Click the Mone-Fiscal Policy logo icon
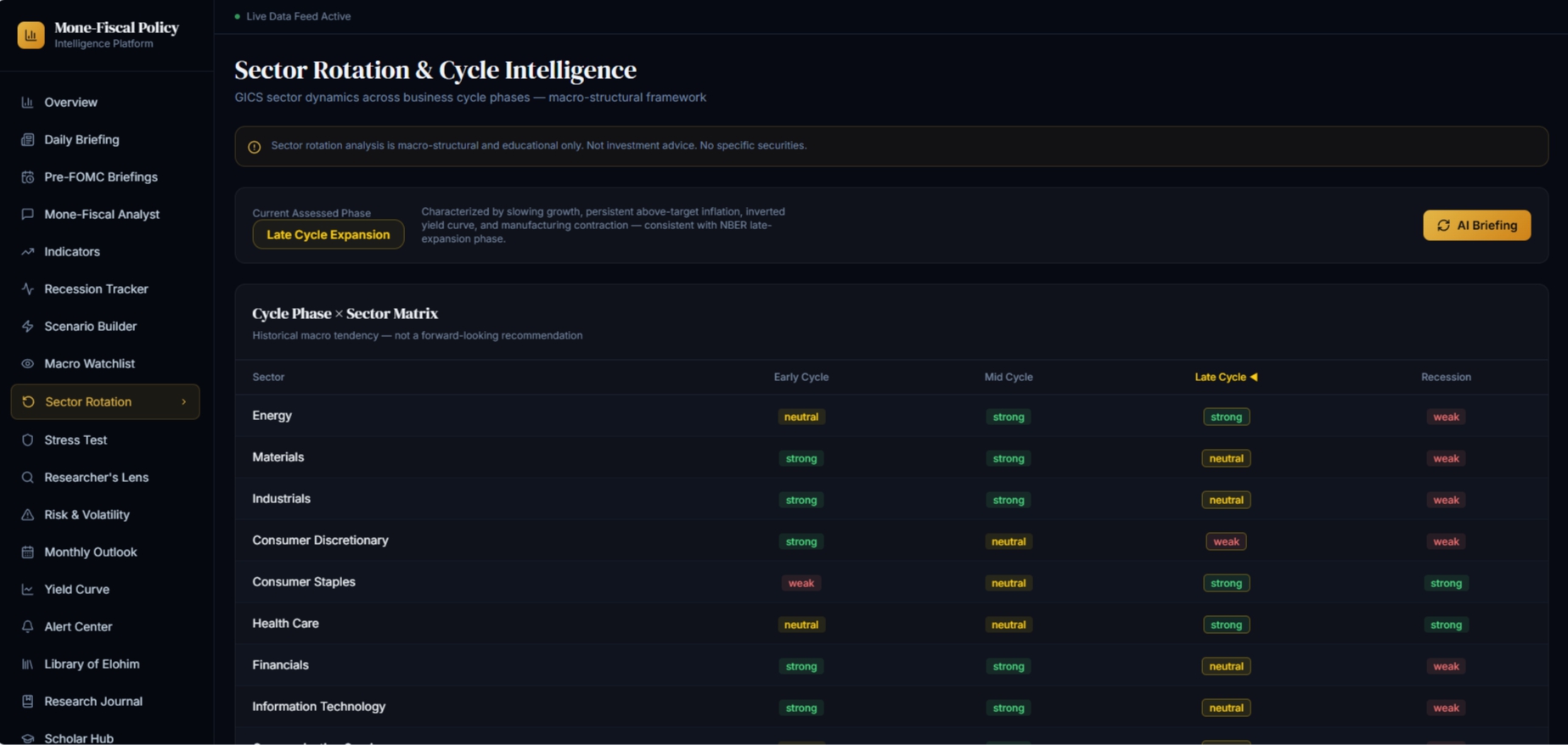 tap(31, 35)
